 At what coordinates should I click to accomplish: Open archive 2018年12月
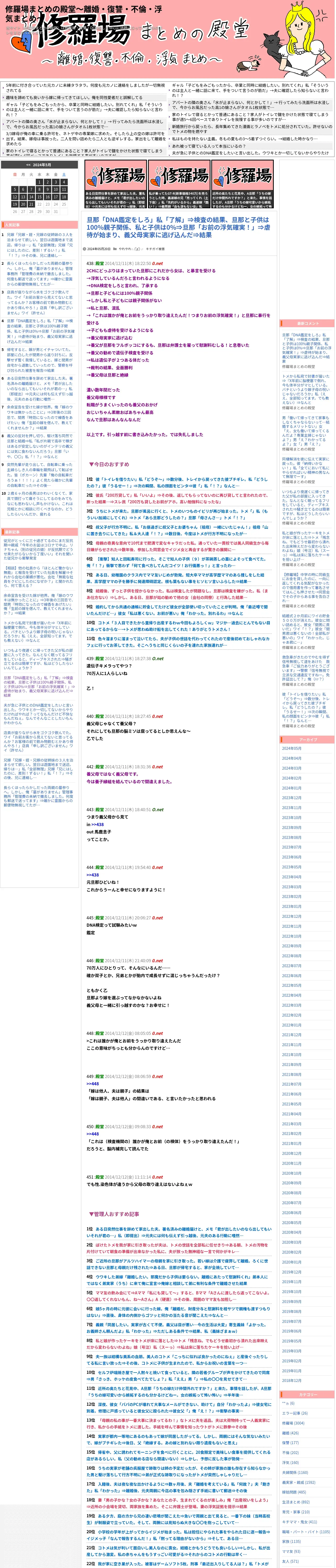click(x=292, y=1381)
